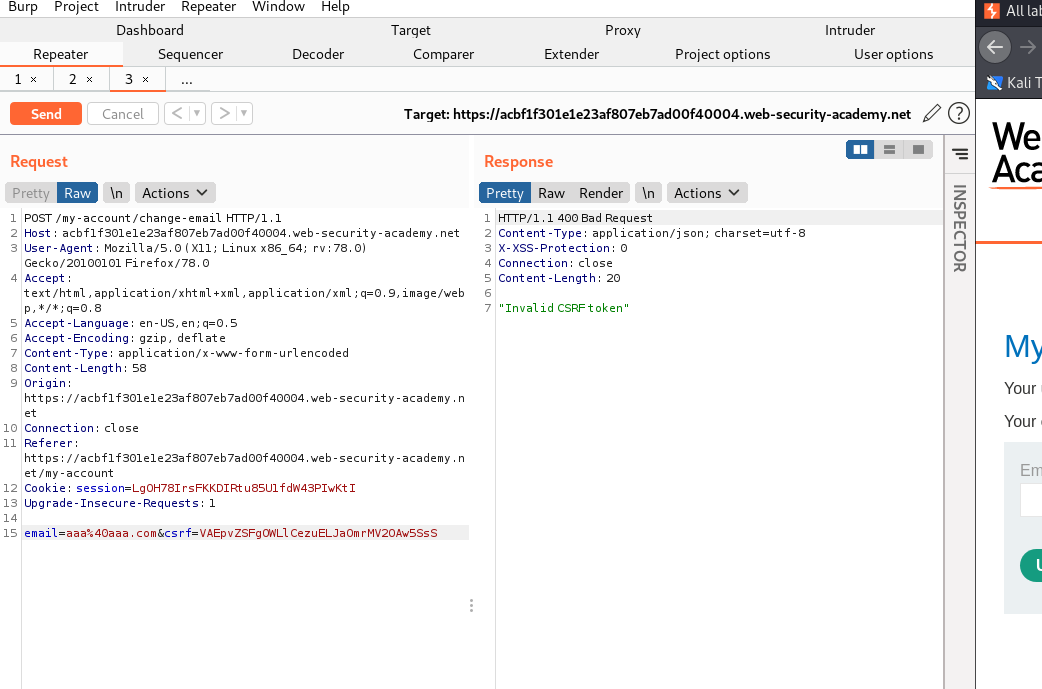
Task: Click the "Invalid CSRF token" response body
Action: [564, 308]
